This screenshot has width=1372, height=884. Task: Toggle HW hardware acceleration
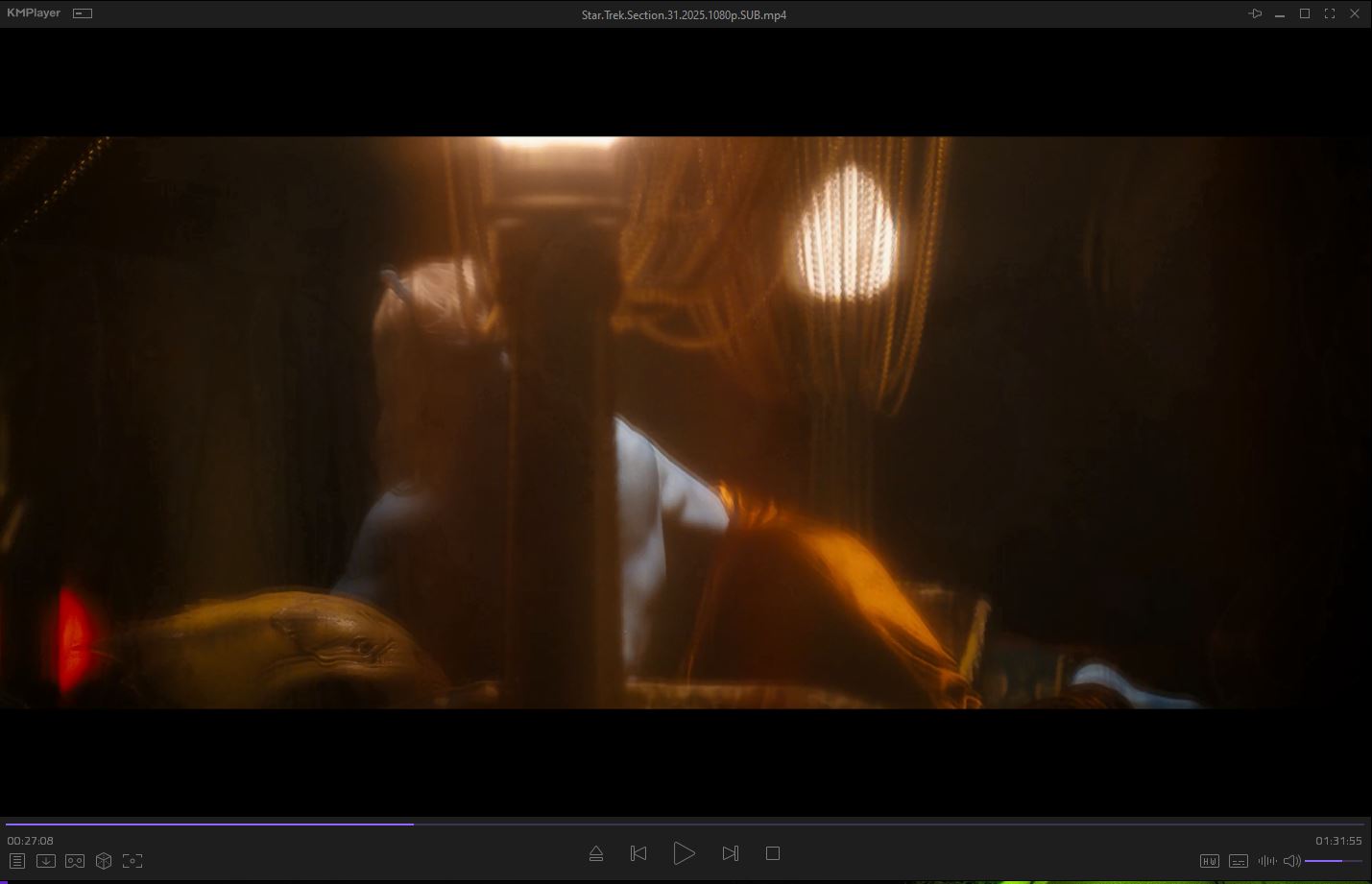(x=1210, y=861)
